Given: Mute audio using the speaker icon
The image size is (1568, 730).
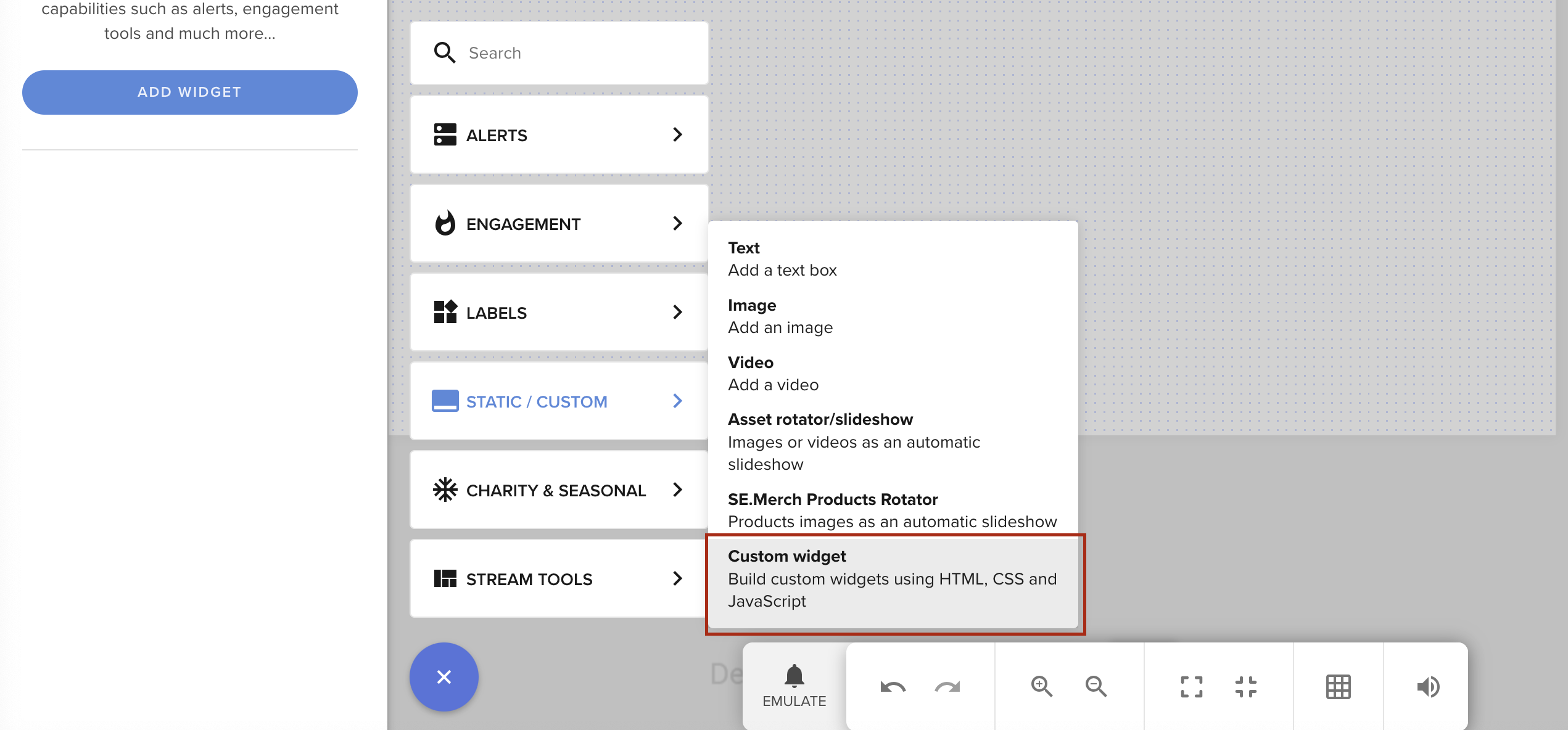Looking at the screenshot, I should coord(1428,686).
